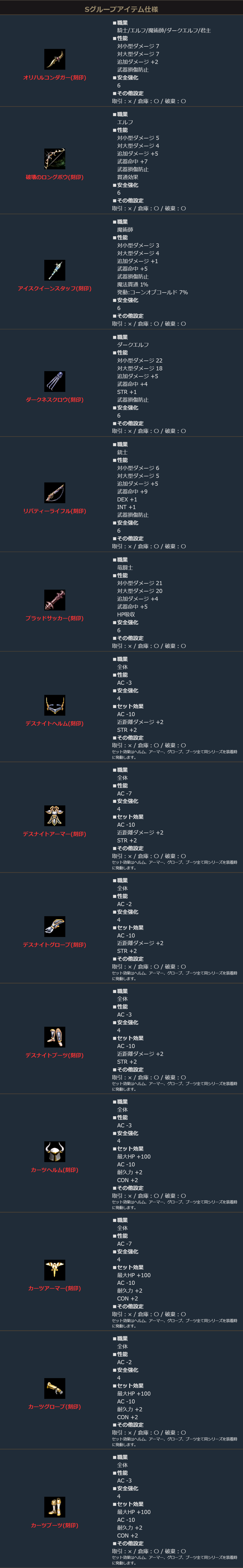Select the アイスクイーンスタッフ staff icon
This screenshot has height=1568, width=243.
(55, 270)
